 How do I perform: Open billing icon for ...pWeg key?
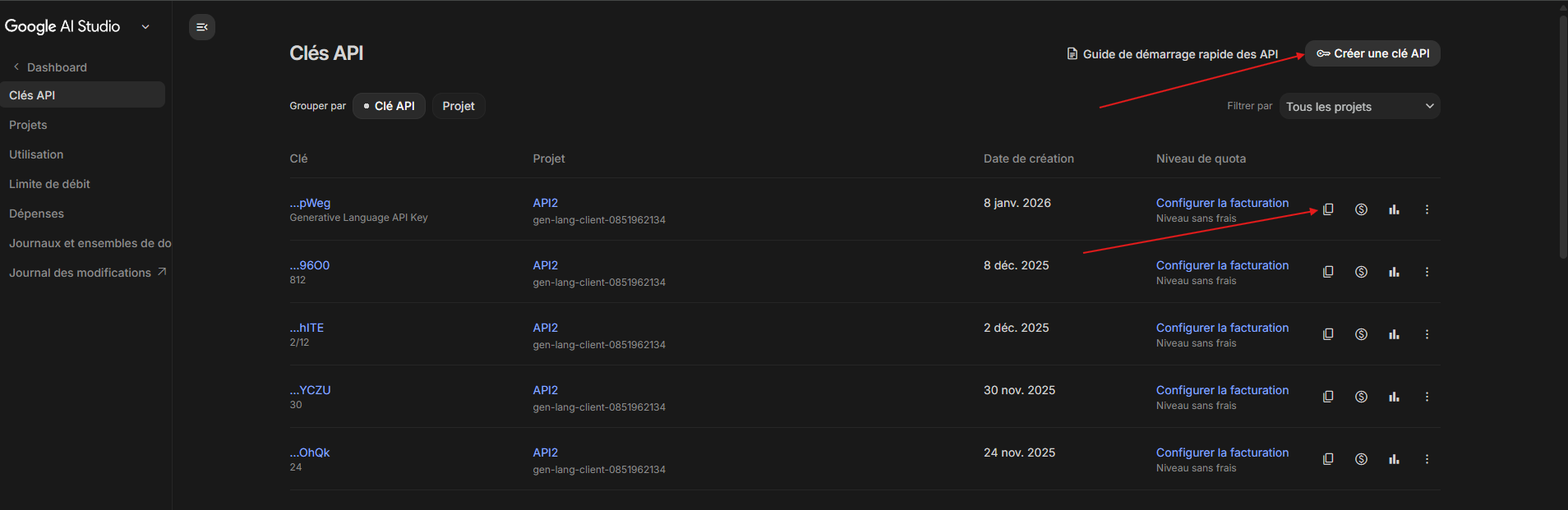coord(1361,209)
